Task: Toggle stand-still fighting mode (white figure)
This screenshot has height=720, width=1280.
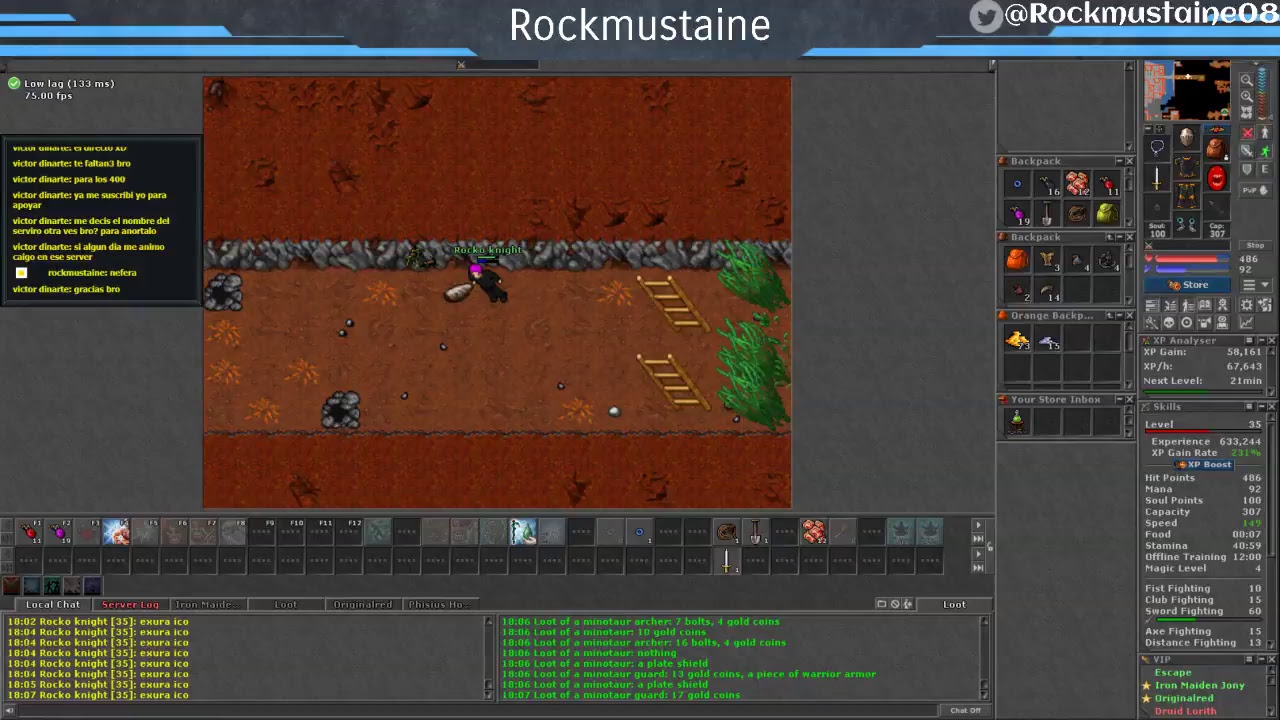Action: coord(1265,133)
